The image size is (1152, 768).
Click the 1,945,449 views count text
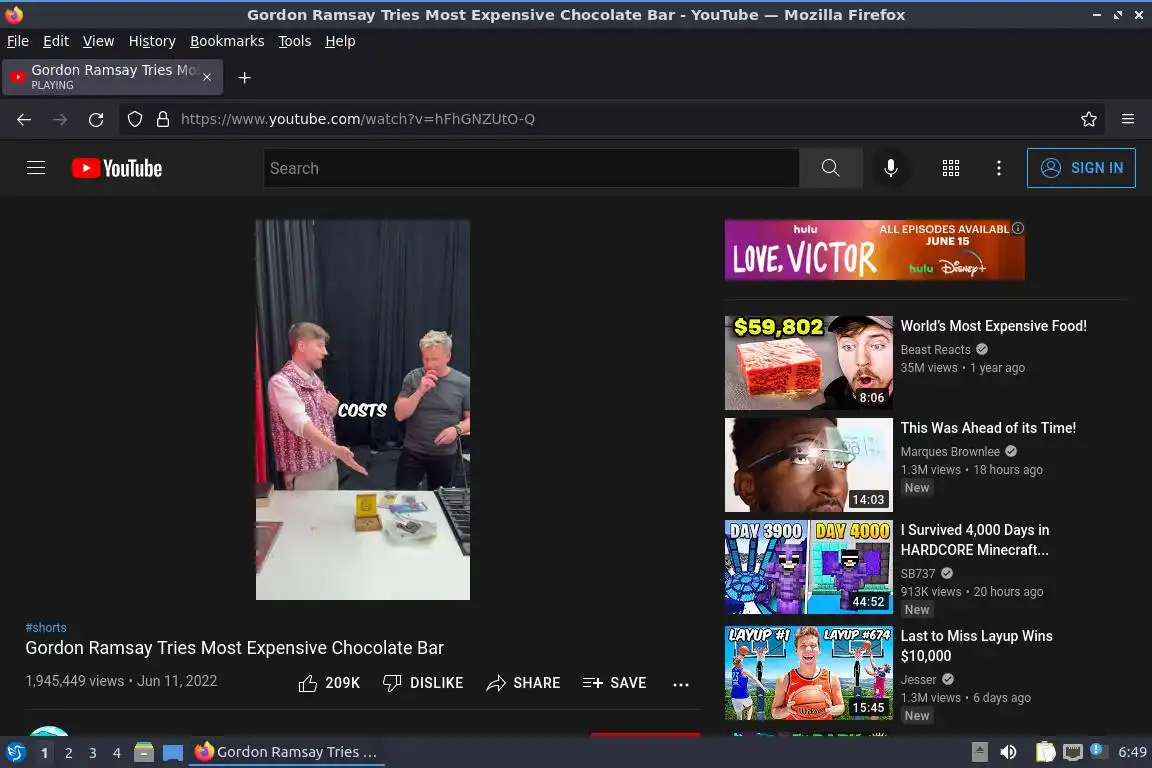(75, 681)
